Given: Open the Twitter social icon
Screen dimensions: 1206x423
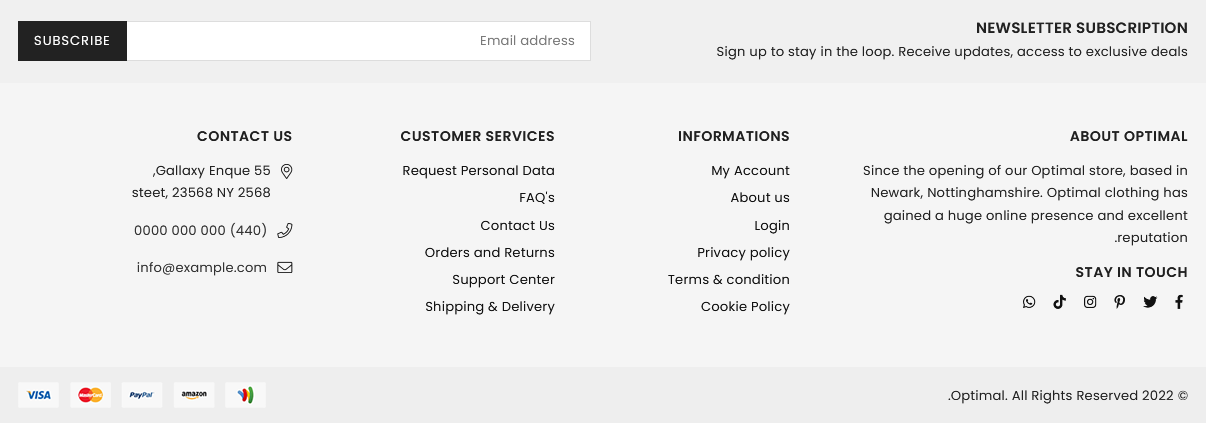Looking at the screenshot, I should point(1150,302).
